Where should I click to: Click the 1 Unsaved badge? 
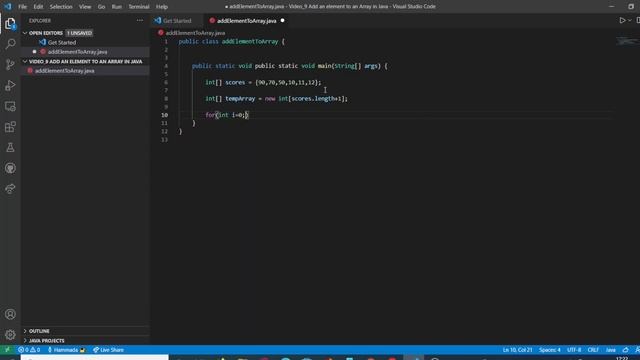point(80,33)
